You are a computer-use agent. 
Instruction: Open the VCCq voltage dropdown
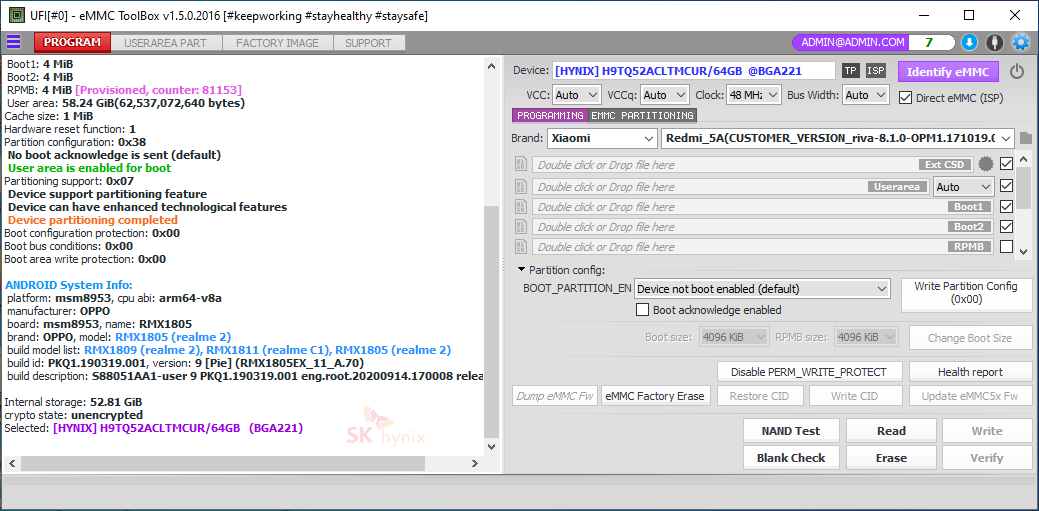[665, 95]
